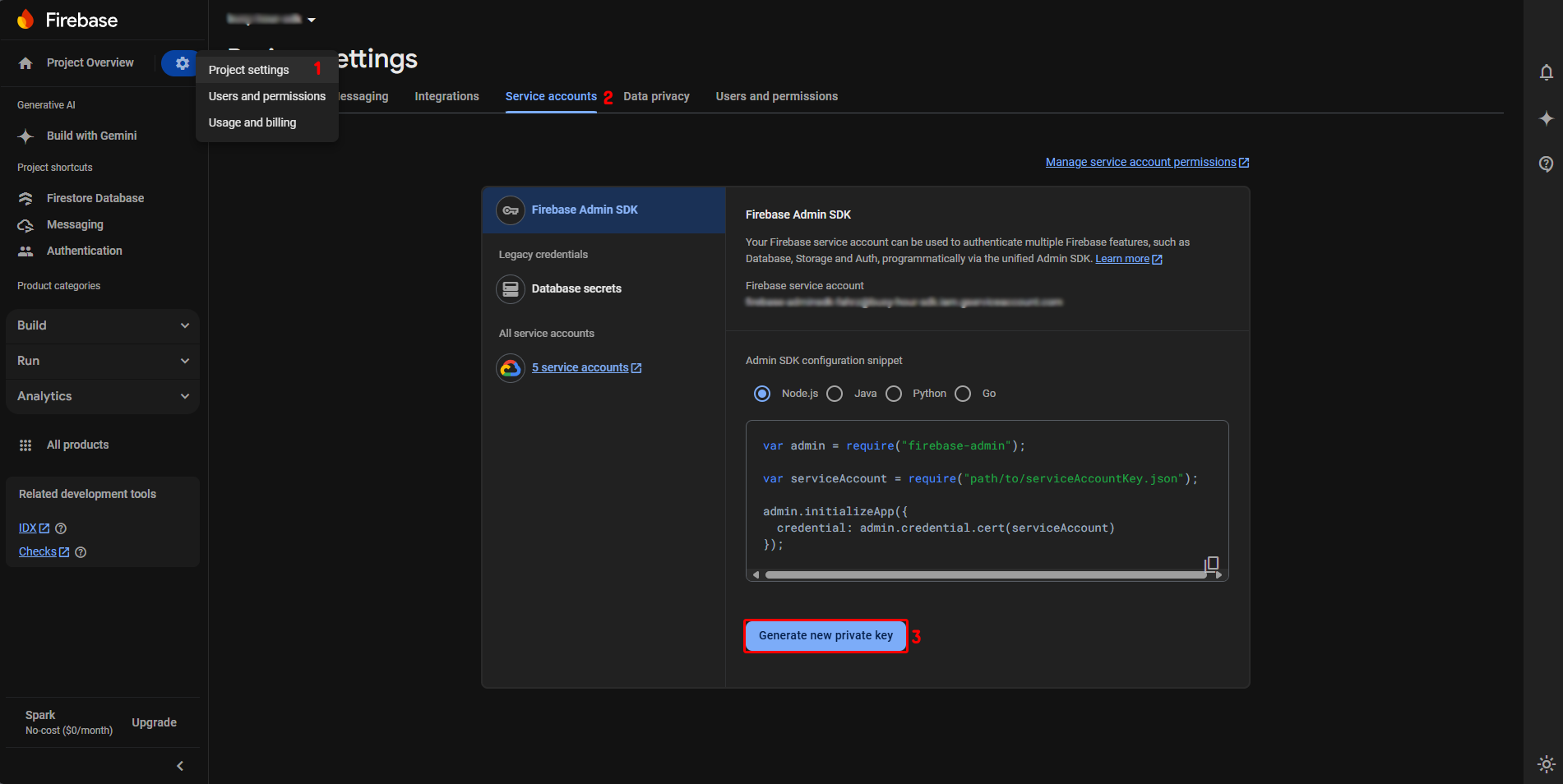
Task: Open the project name dropdown arrow
Action: pos(312,20)
